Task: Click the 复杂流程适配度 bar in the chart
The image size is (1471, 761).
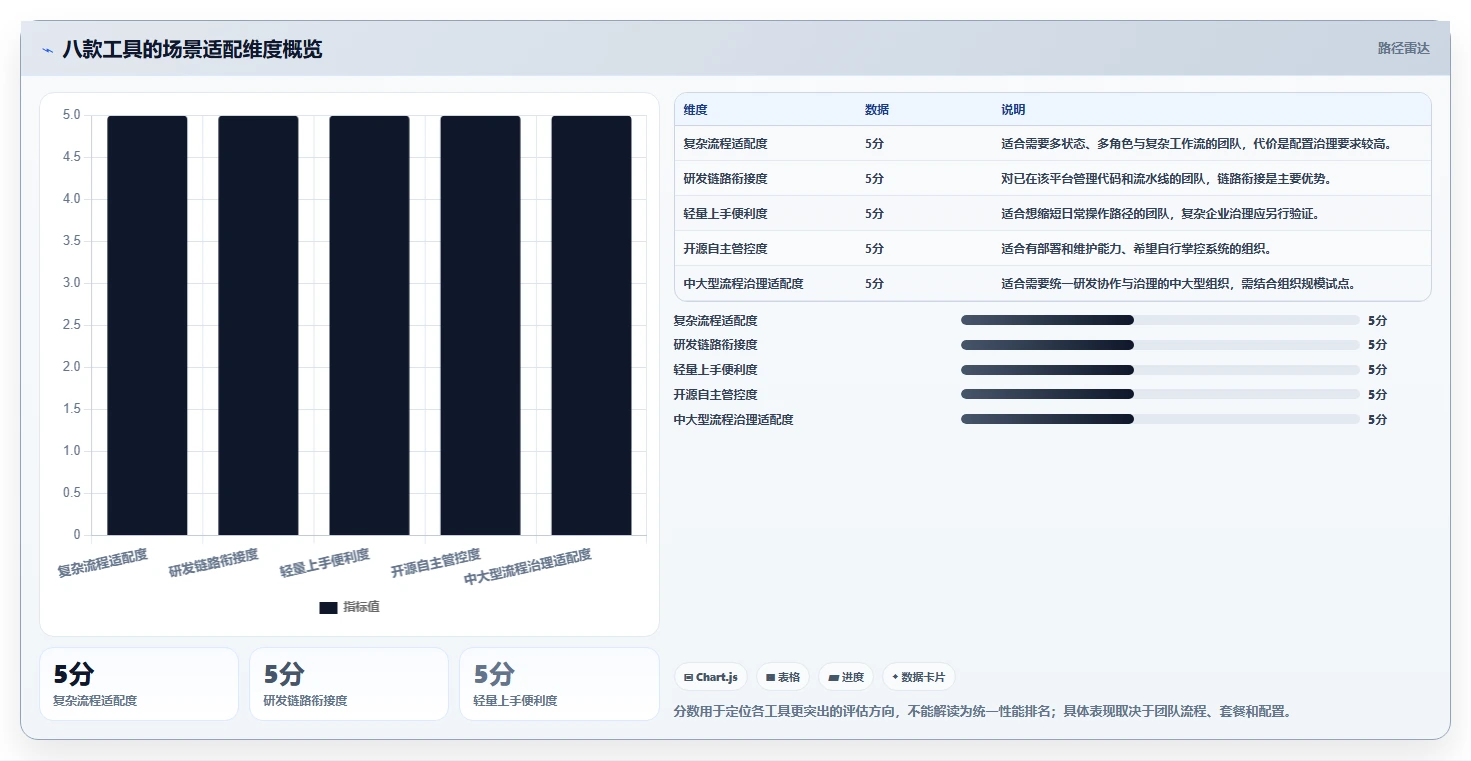Action: click(x=147, y=325)
